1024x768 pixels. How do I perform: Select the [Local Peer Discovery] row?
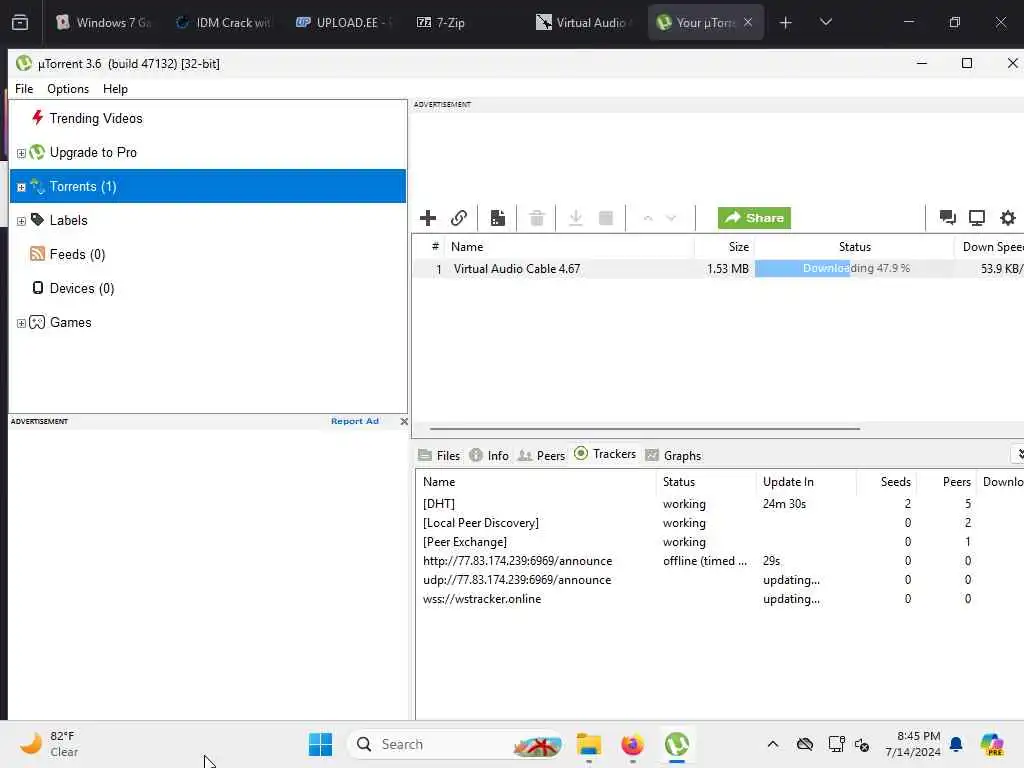[x=718, y=522]
